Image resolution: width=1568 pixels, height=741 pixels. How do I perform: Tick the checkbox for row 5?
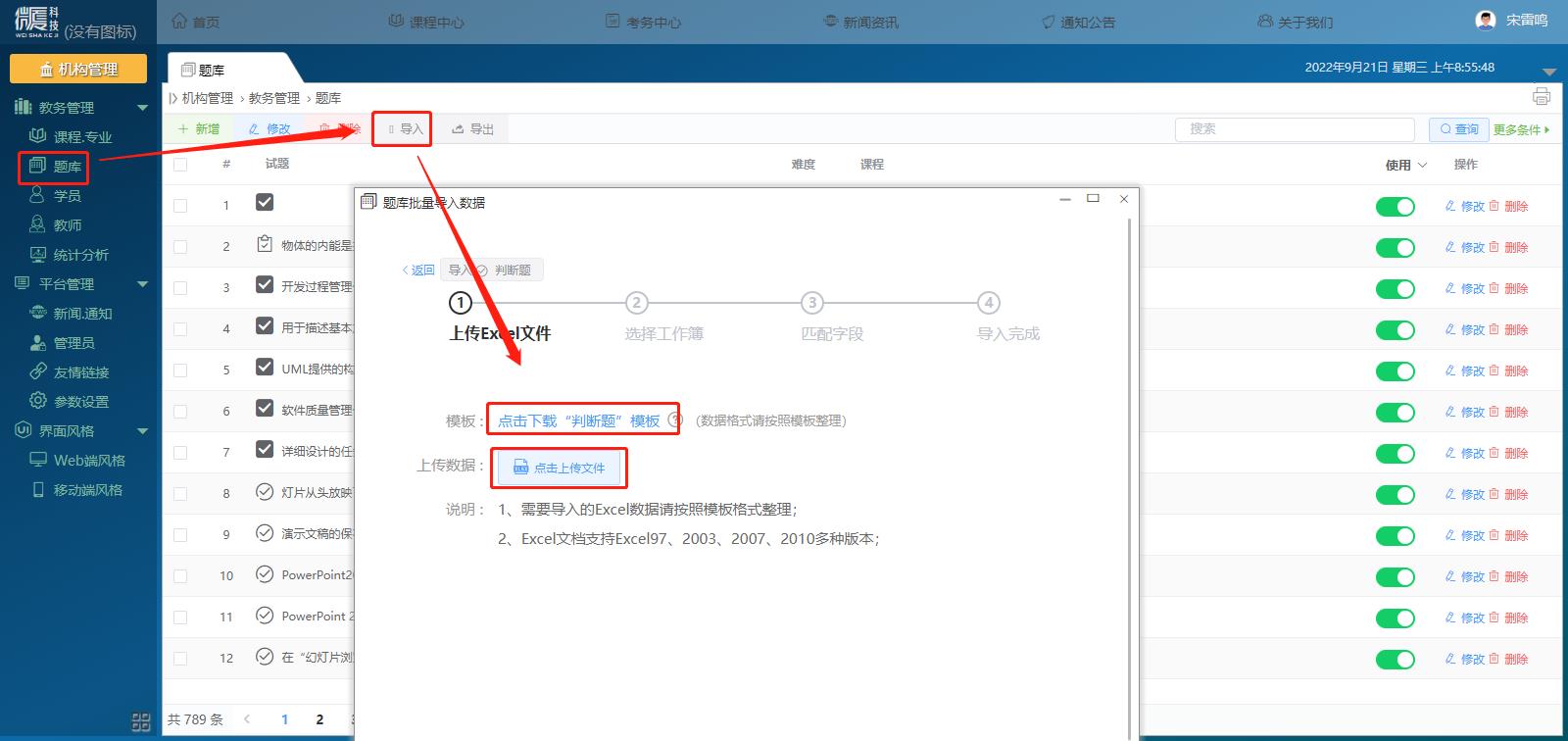[180, 370]
